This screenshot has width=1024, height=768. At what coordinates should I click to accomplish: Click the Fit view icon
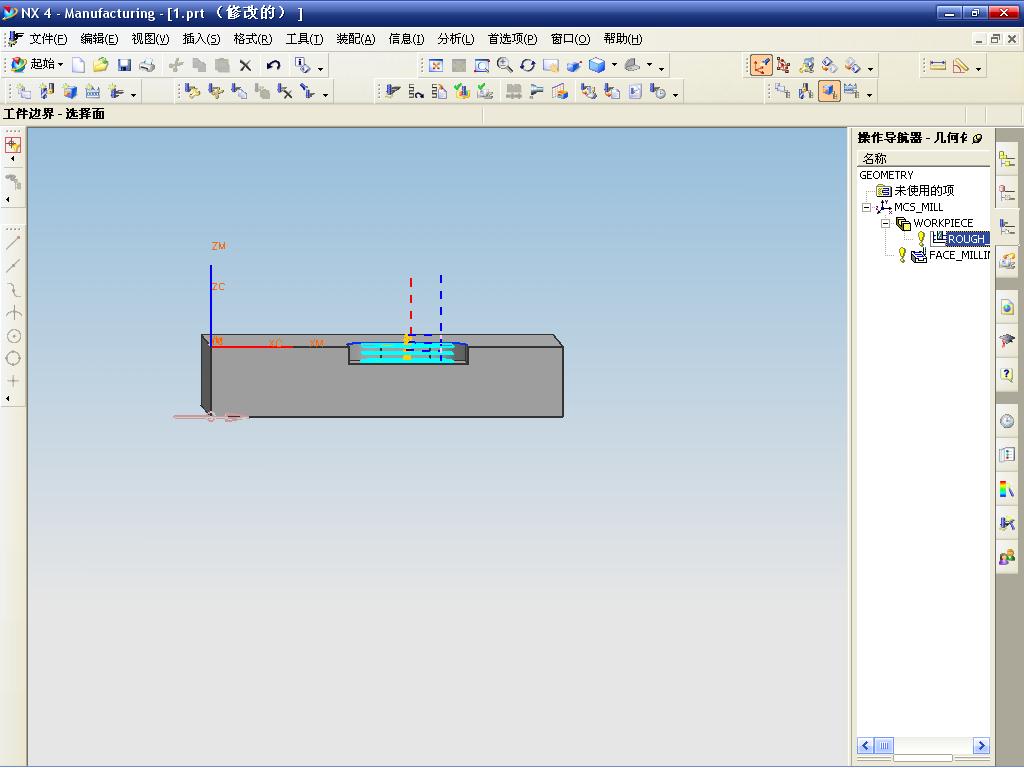[436, 65]
